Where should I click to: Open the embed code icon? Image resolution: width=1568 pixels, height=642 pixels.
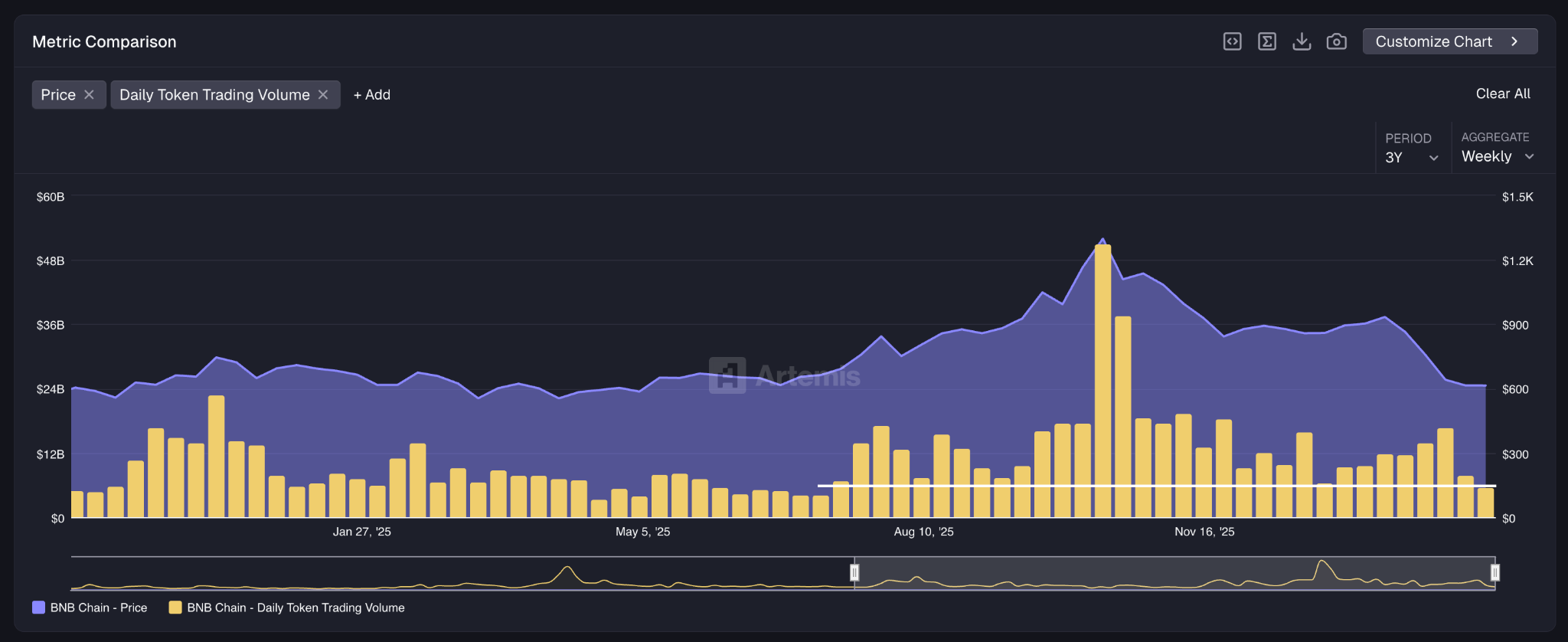click(1232, 41)
